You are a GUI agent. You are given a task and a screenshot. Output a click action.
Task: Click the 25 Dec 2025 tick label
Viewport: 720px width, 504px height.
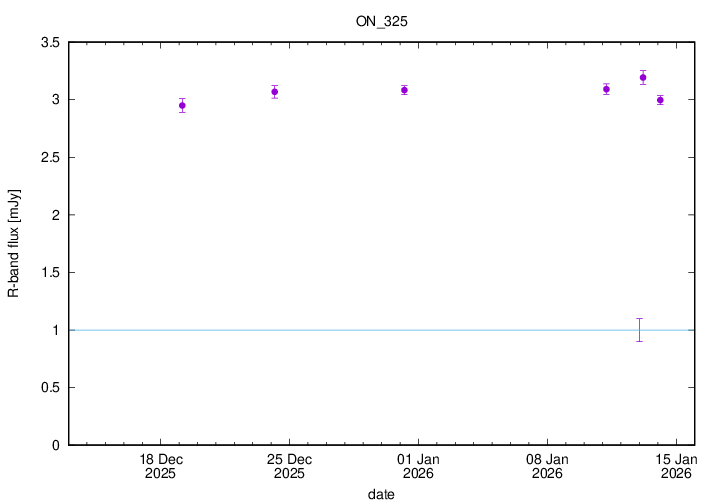pyautogui.click(x=289, y=466)
